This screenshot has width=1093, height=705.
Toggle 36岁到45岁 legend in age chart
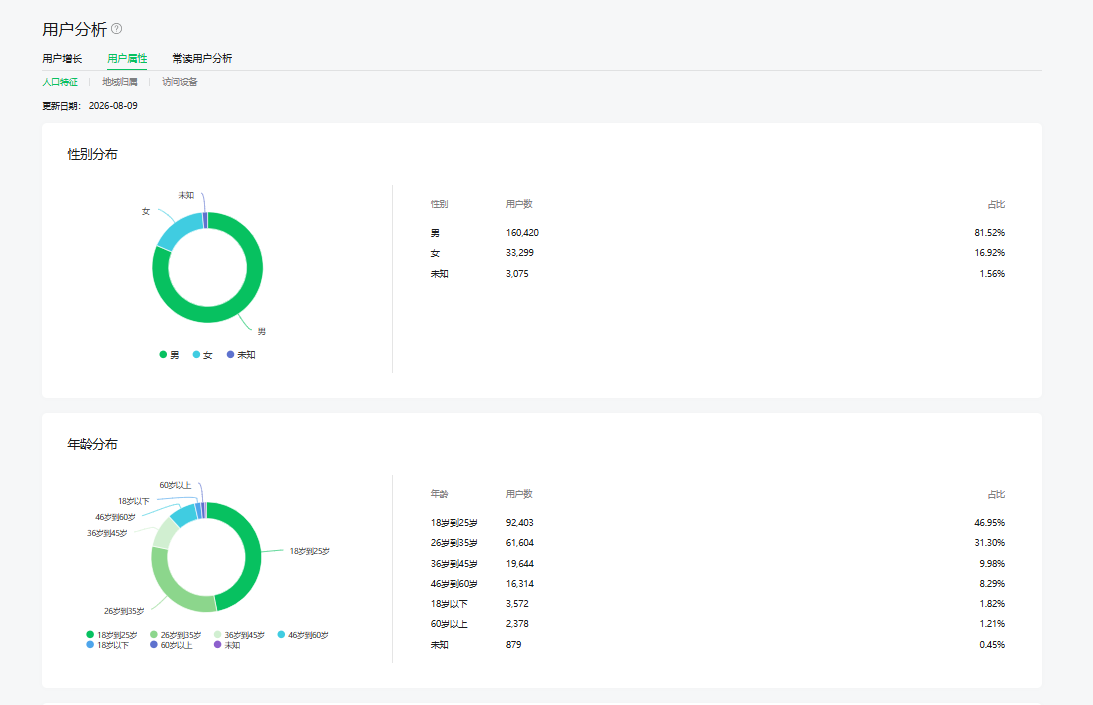point(239,635)
